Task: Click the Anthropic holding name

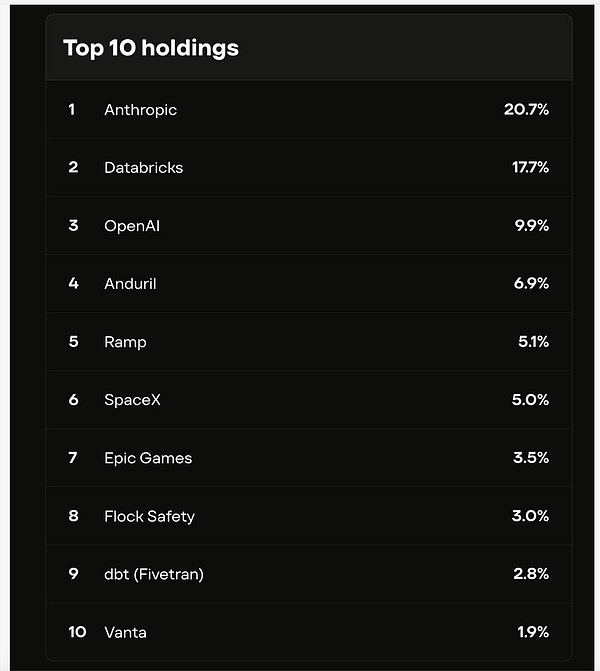Action: pyautogui.click(x=140, y=110)
